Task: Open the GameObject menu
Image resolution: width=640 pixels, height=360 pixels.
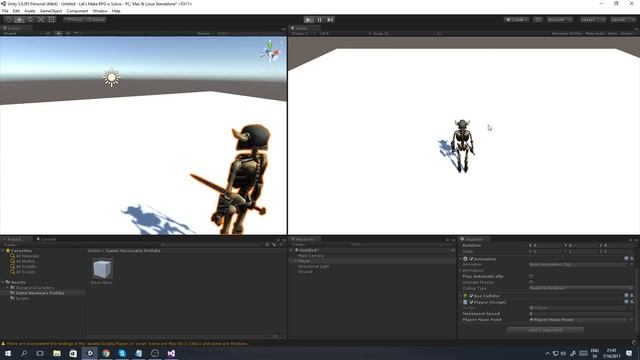Action: tap(51, 11)
